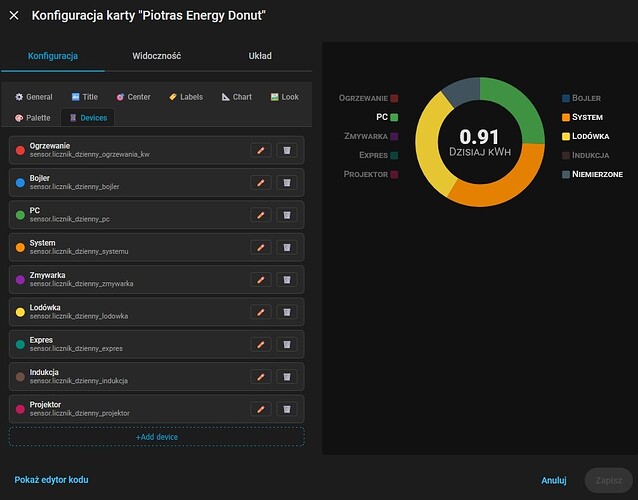Click the gray Niemierzone donut segment
The height and width of the screenshot is (500, 638).
click(463, 91)
